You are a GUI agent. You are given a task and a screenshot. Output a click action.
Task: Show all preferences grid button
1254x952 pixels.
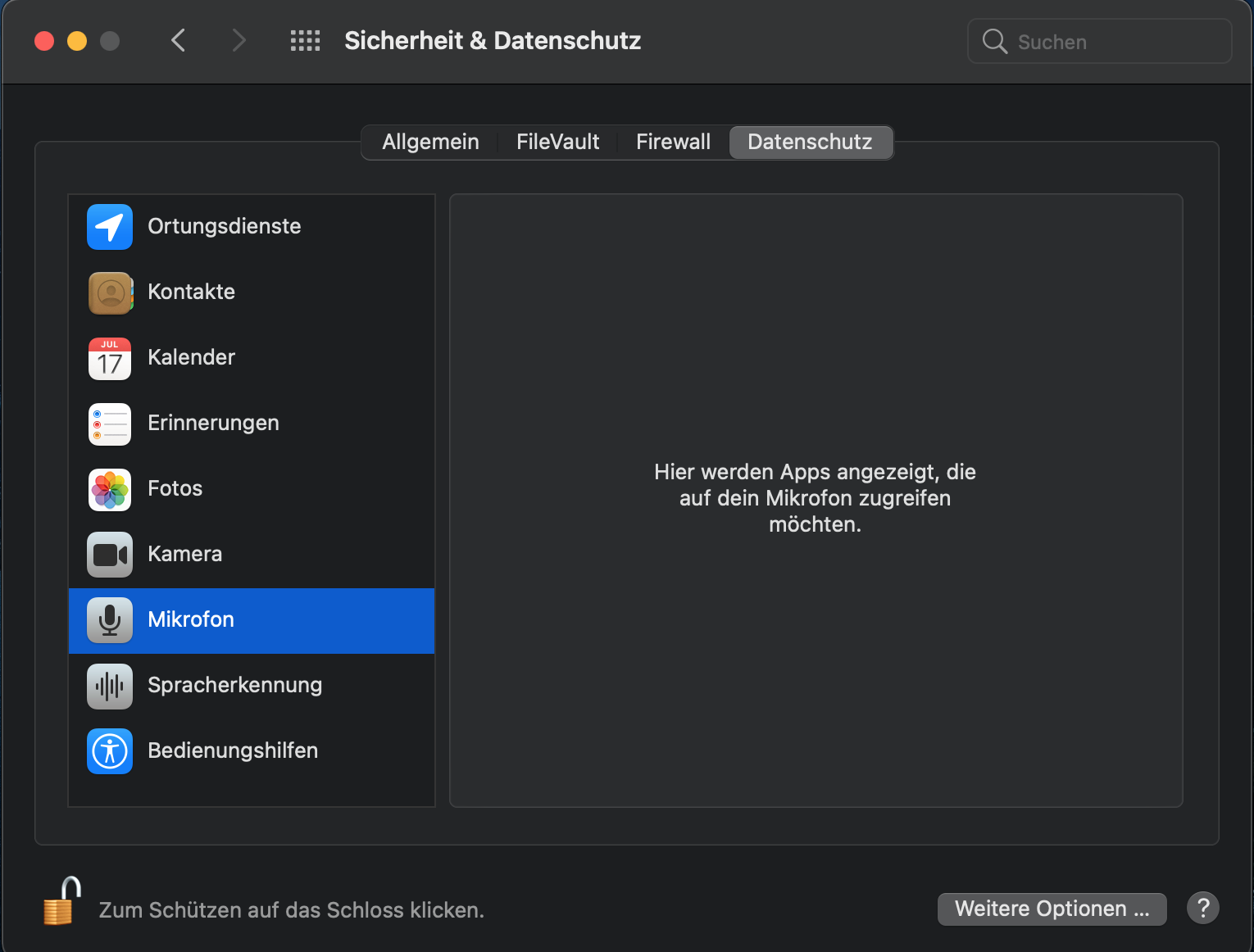coord(305,41)
